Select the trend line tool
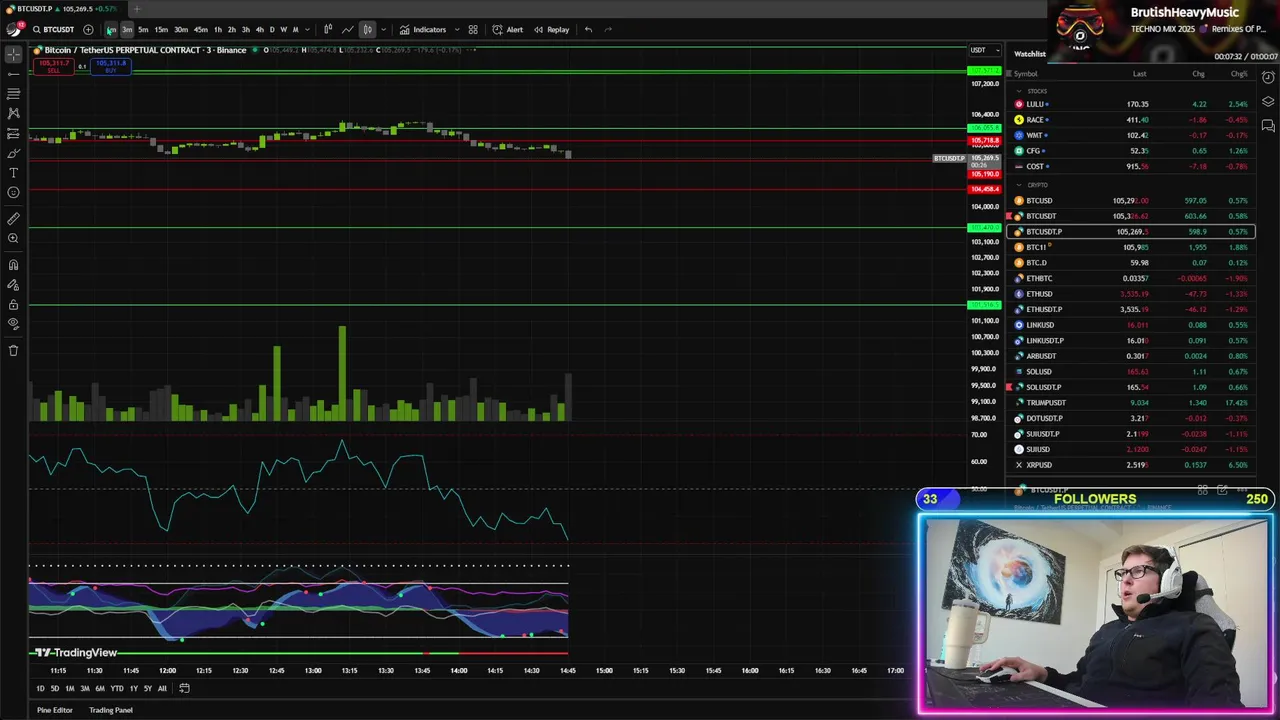Viewport: 1280px width, 720px height. tap(13, 74)
